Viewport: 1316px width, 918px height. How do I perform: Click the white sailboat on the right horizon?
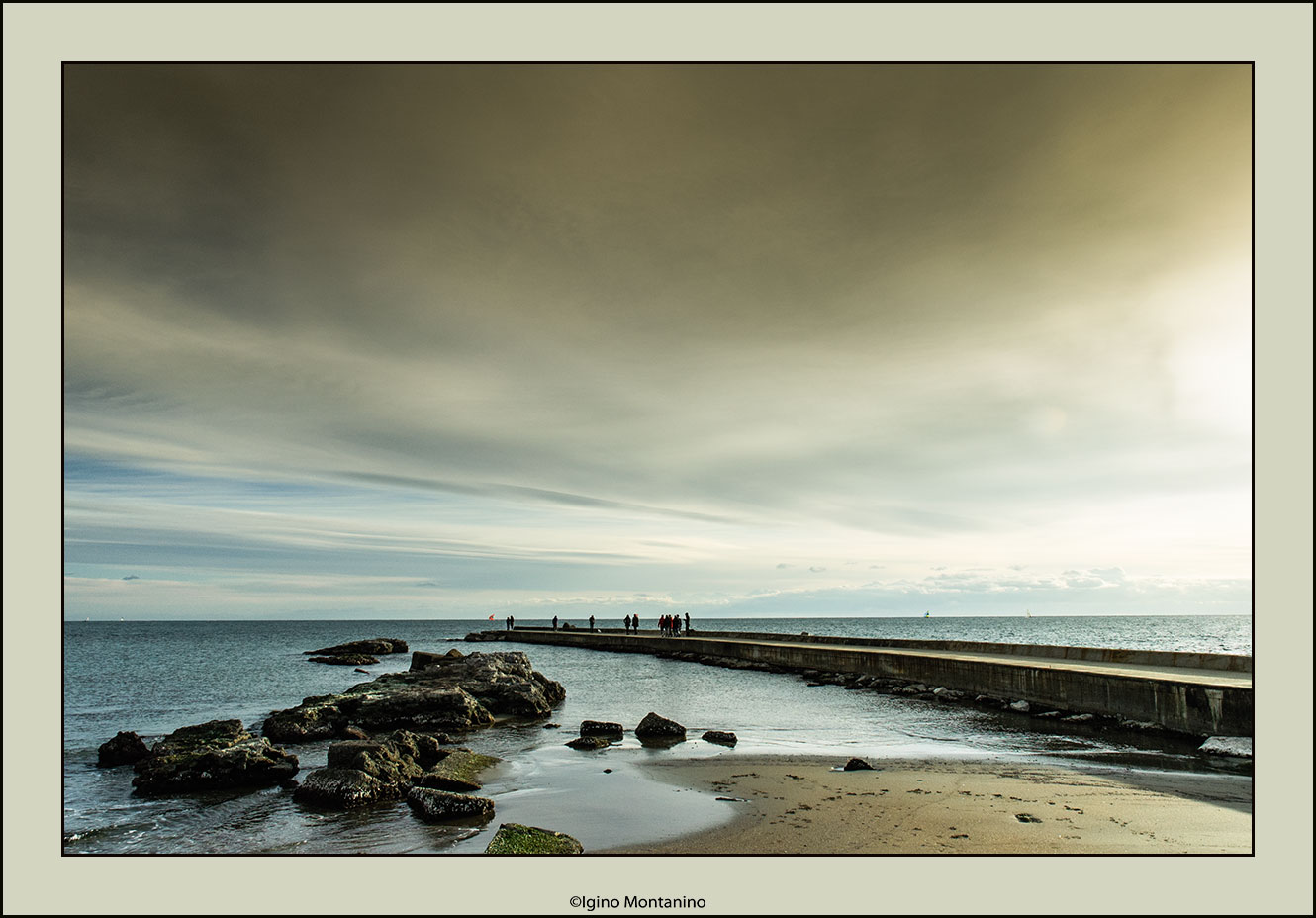(927, 614)
